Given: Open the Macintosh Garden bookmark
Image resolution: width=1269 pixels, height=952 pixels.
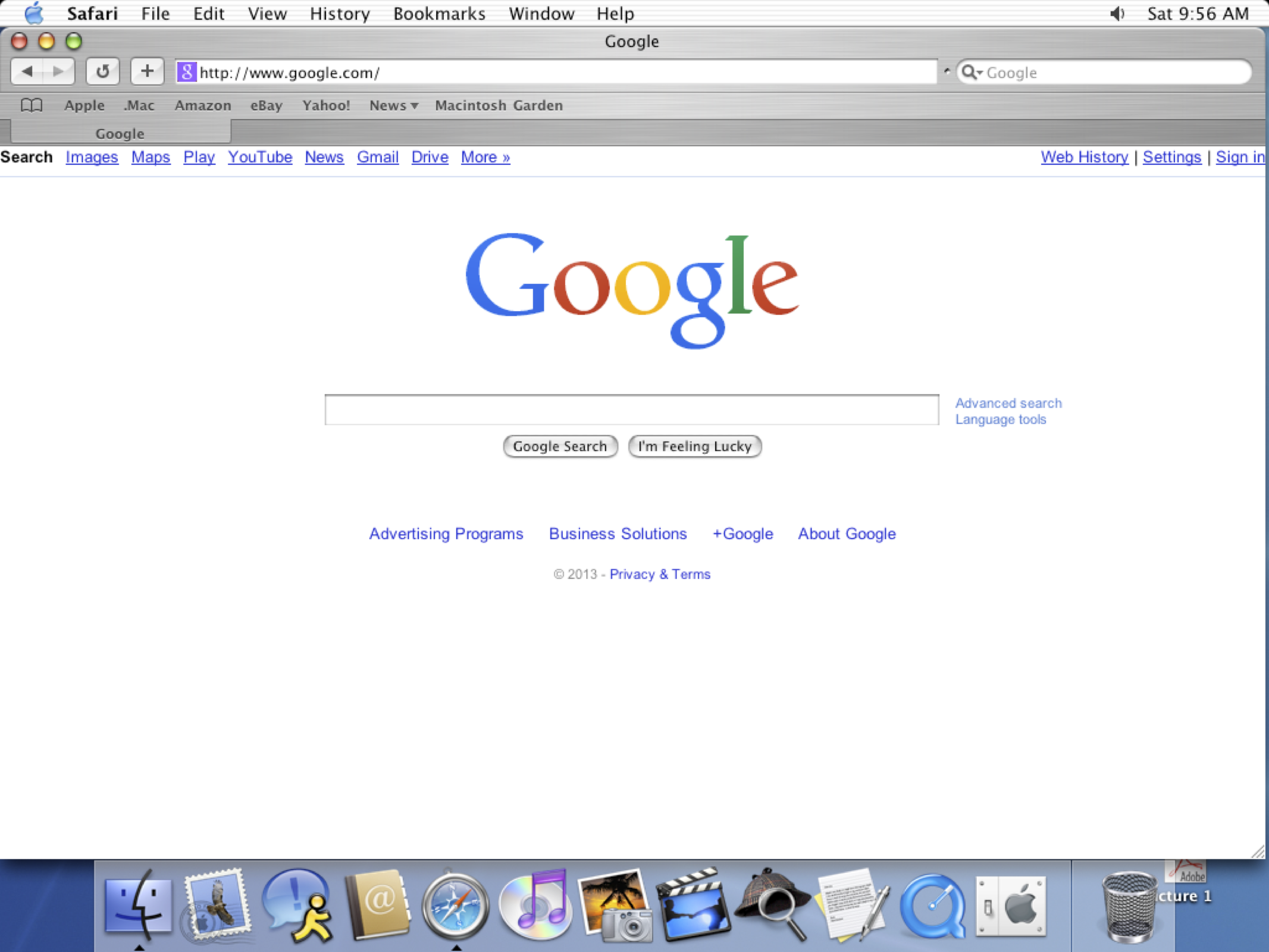Looking at the screenshot, I should point(499,105).
